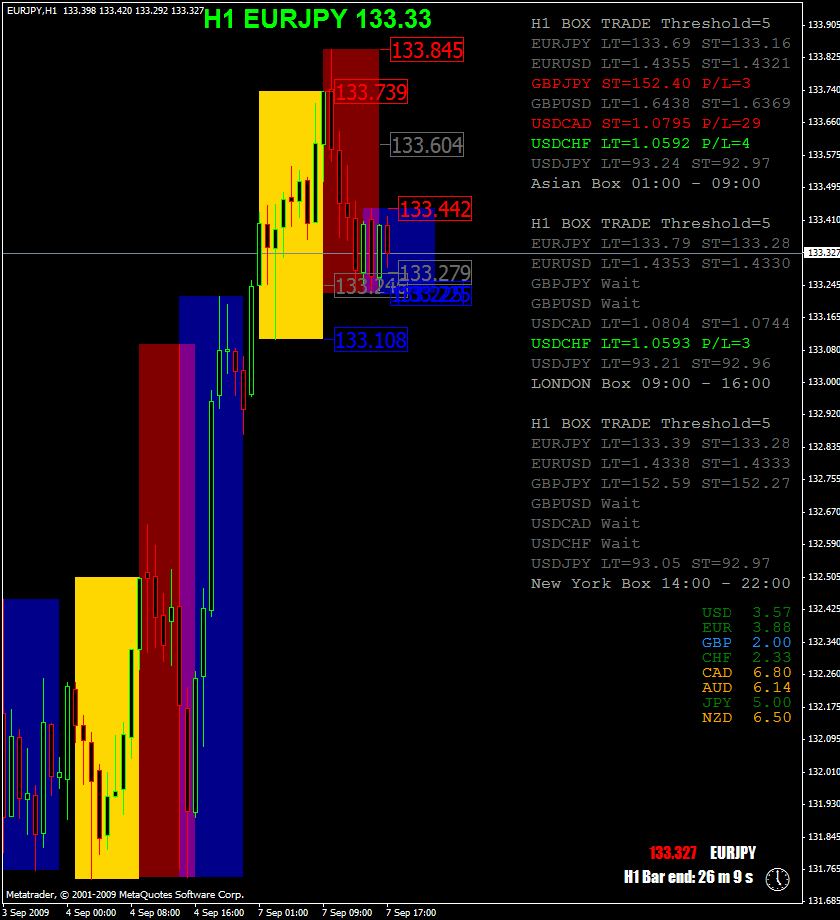Click the GBPJPY Wait row
Viewport: 840px width, 920px height.
[x=585, y=283]
